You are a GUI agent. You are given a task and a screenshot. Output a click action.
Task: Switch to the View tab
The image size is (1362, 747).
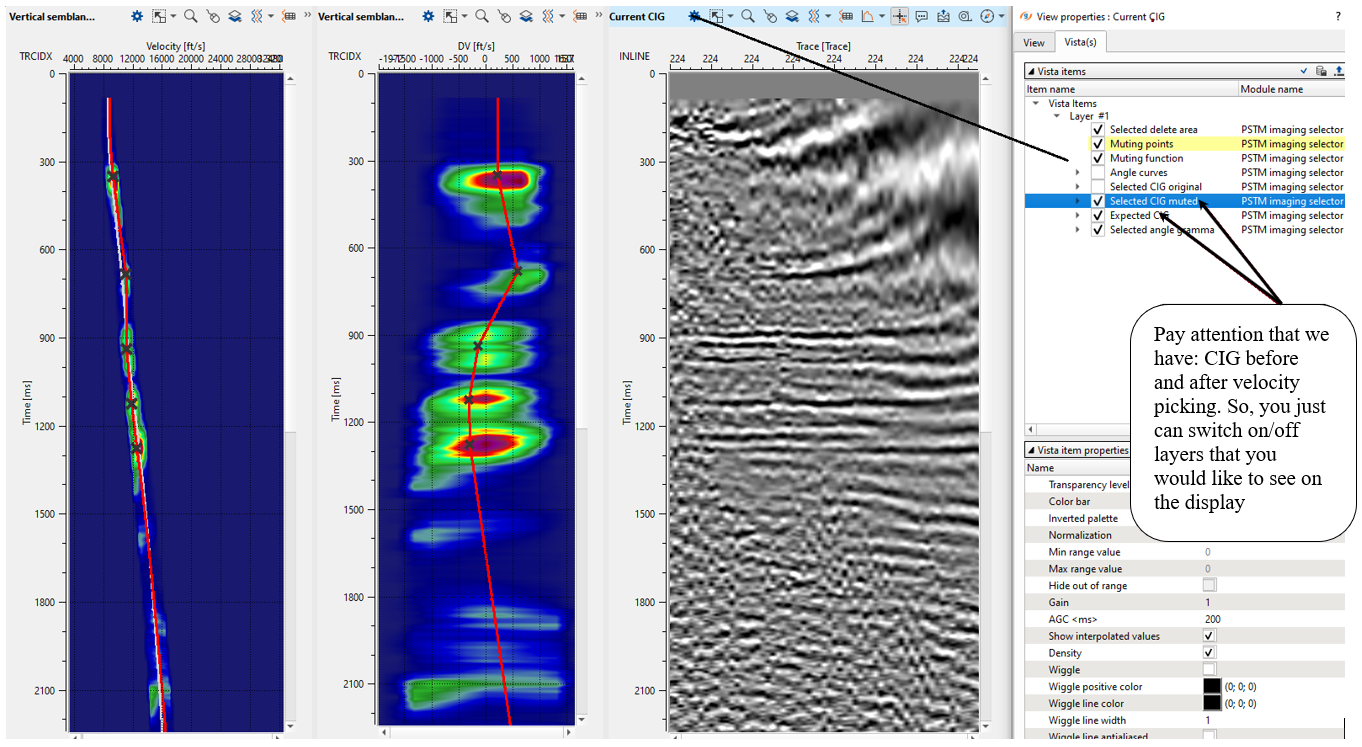(1034, 42)
